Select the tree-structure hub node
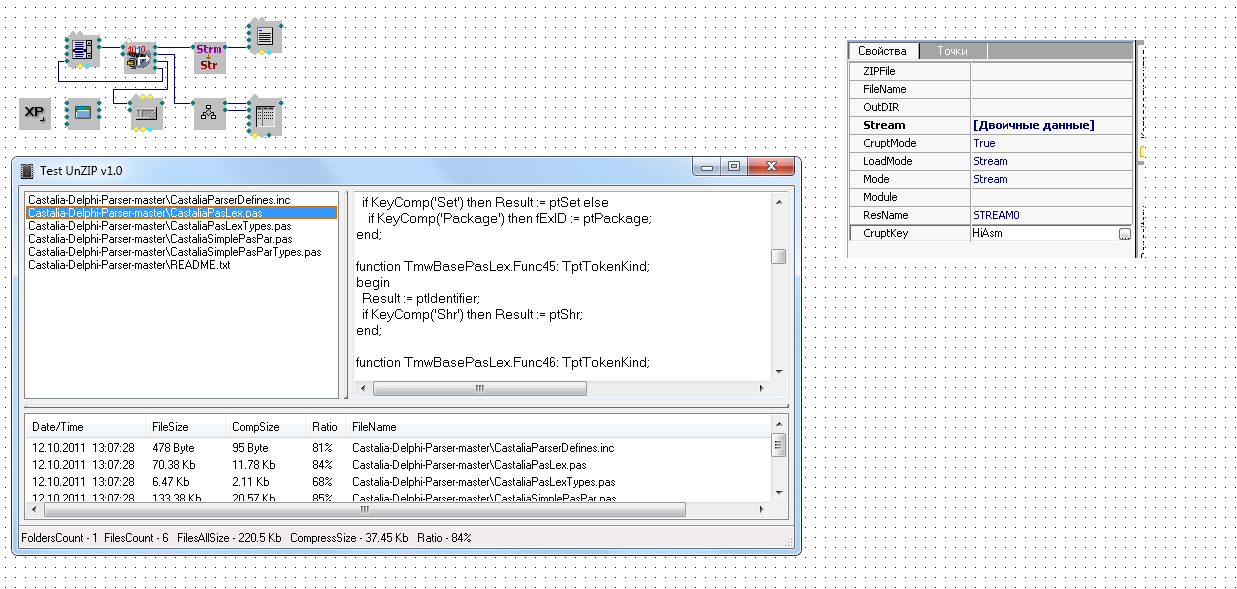Viewport: 1237px width, 589px height. coord(209,113)
